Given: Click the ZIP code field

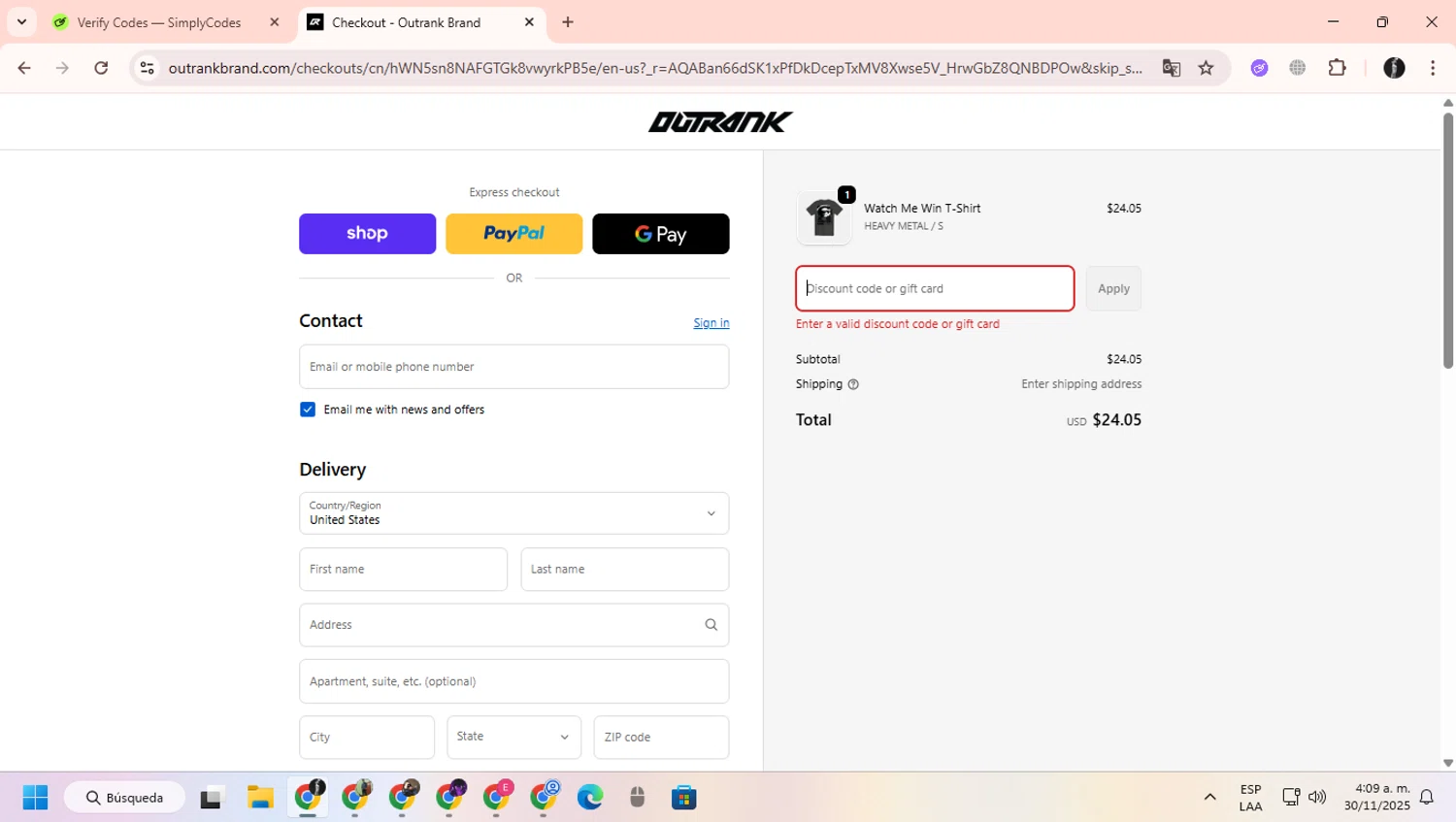Looking at the screenshot, I should tap(661, 738).
